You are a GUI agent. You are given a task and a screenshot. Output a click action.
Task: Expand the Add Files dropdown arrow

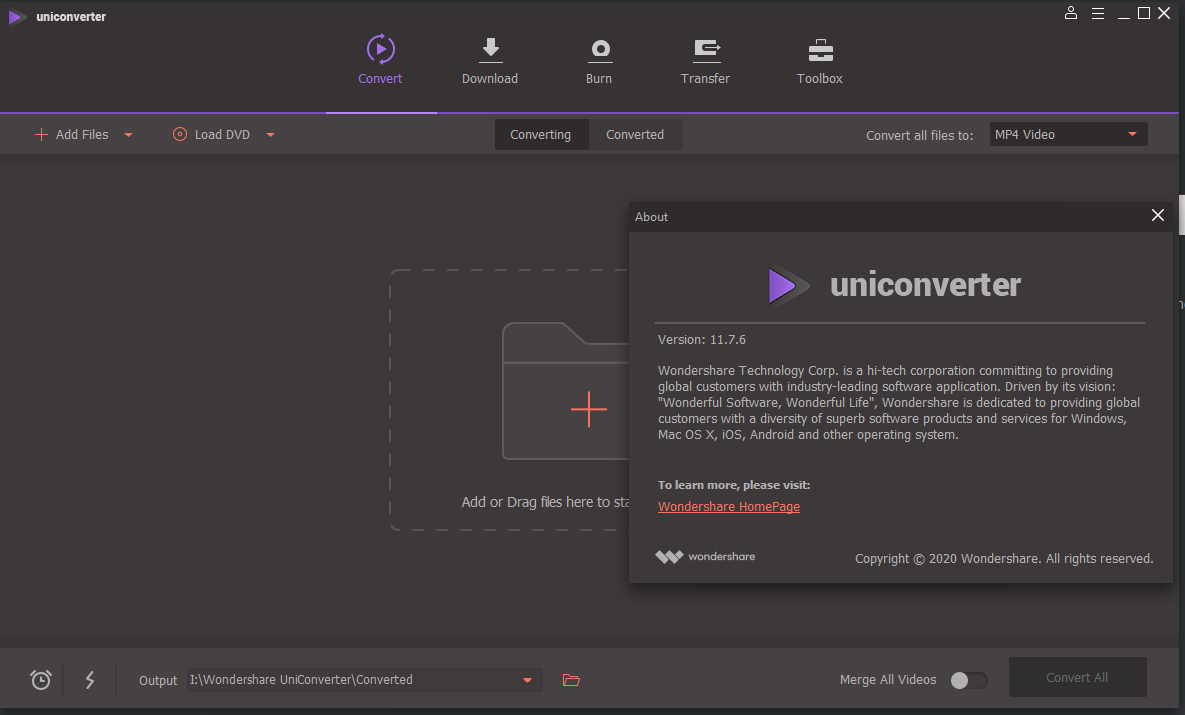128,135
